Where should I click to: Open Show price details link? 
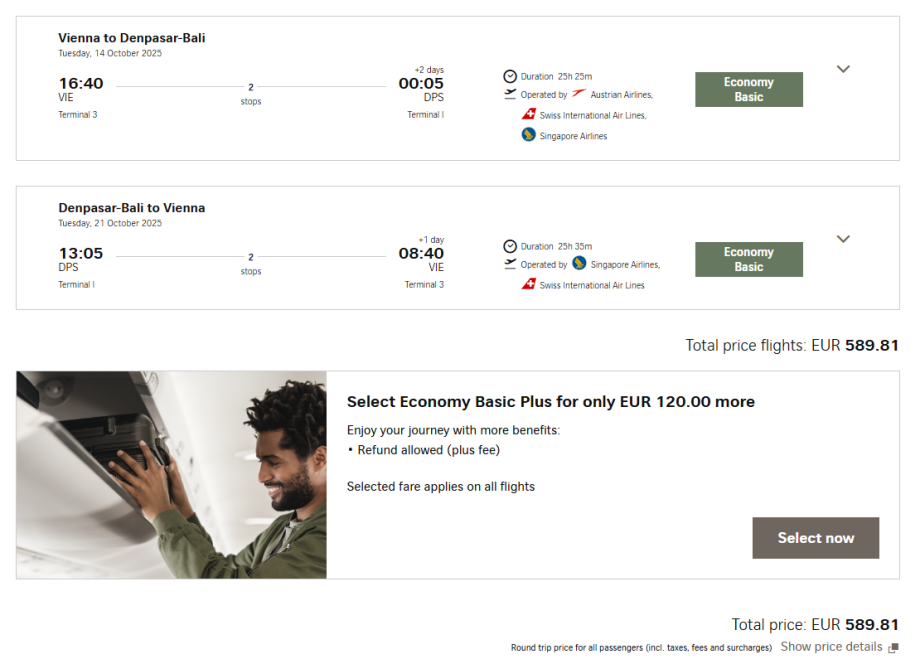coord(831,647)
